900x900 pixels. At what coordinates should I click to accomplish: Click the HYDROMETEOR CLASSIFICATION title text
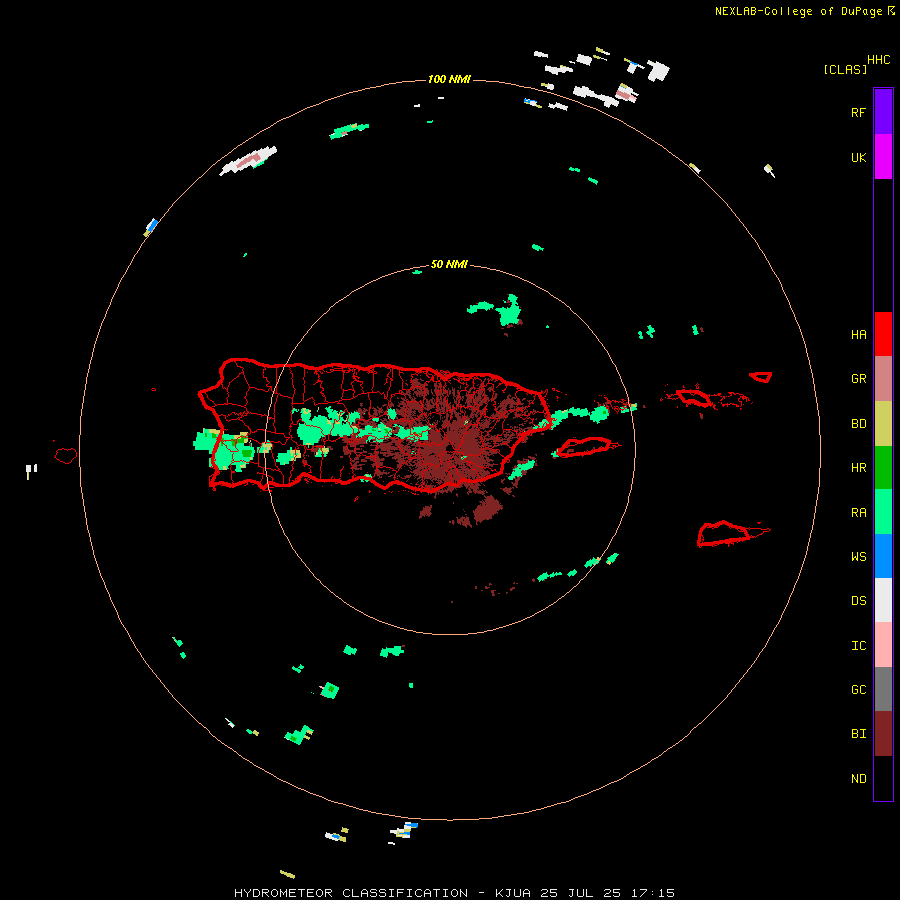click(x=351, y=893)
